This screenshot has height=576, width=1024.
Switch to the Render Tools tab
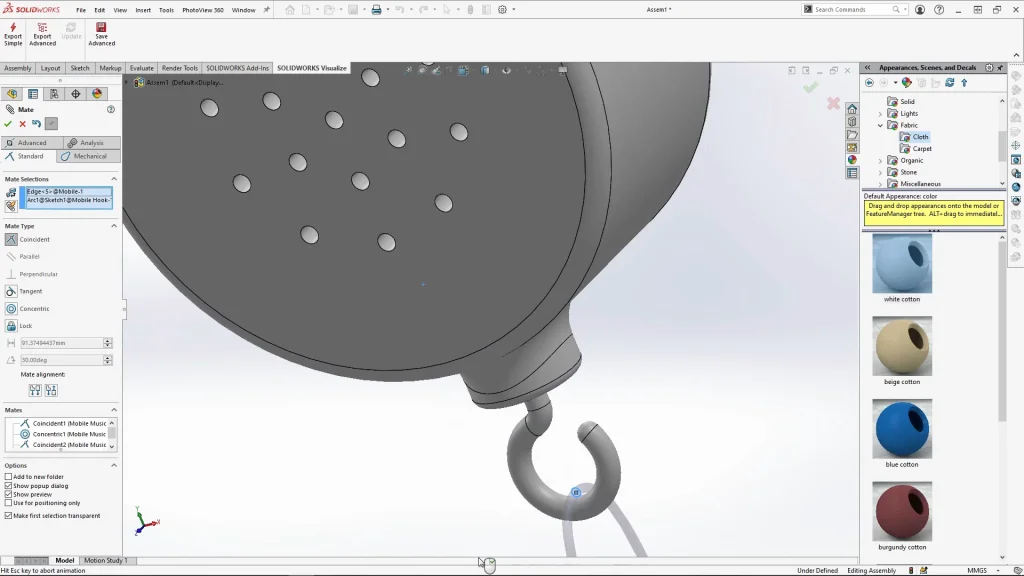tap(179, 68)
